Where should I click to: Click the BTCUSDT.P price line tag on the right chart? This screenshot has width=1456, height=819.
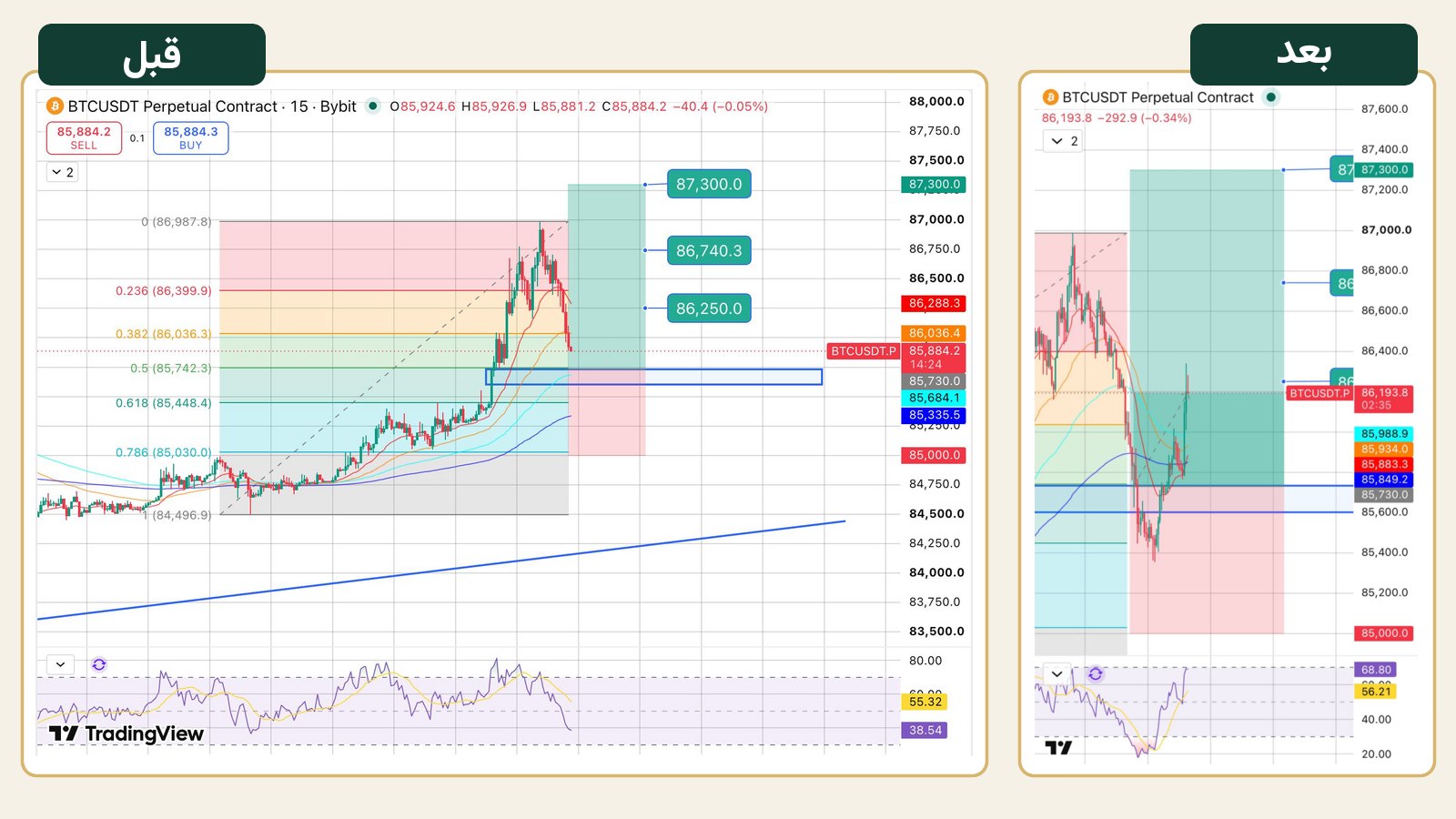(x=1319, y=393)
